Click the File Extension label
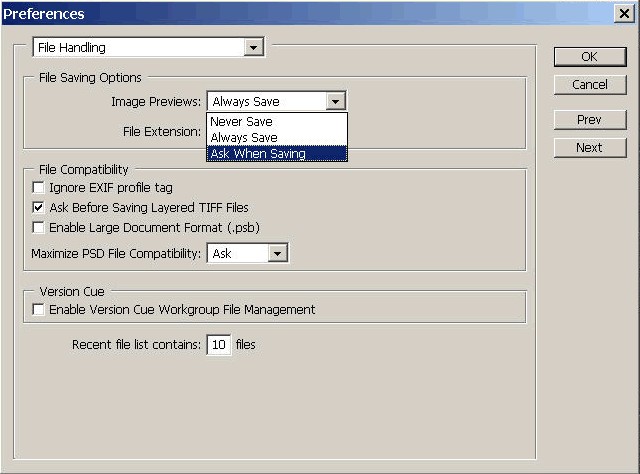This screenshot has width=640, height=474. [x=161, y=131]
